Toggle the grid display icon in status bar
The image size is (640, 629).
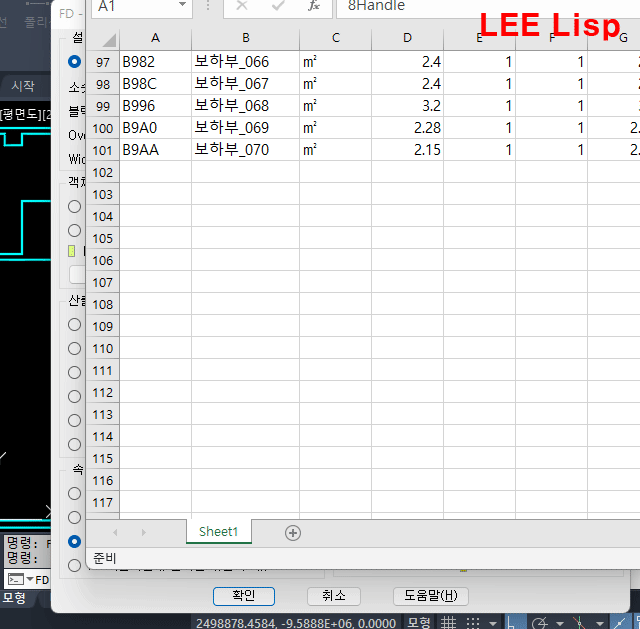(x=448, y=623)
